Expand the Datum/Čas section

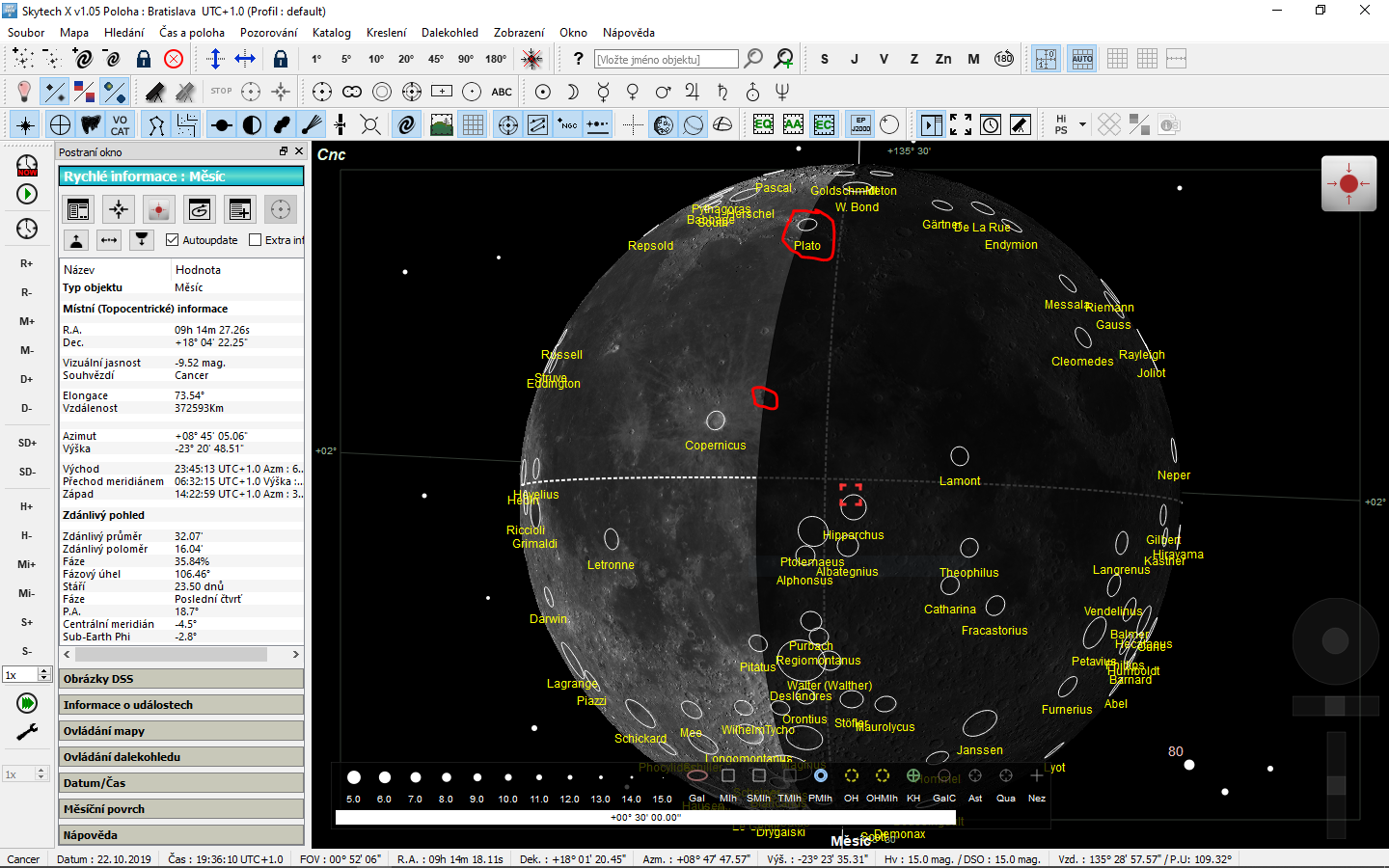[x=180, y=782]
